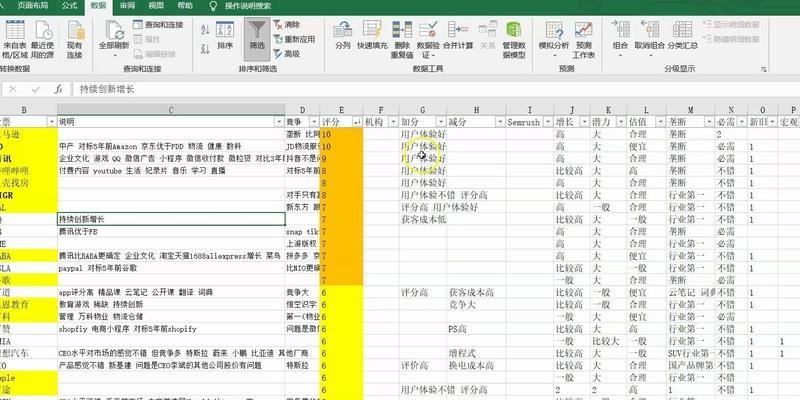Open the 垄断 column filter dropdown

709,122
